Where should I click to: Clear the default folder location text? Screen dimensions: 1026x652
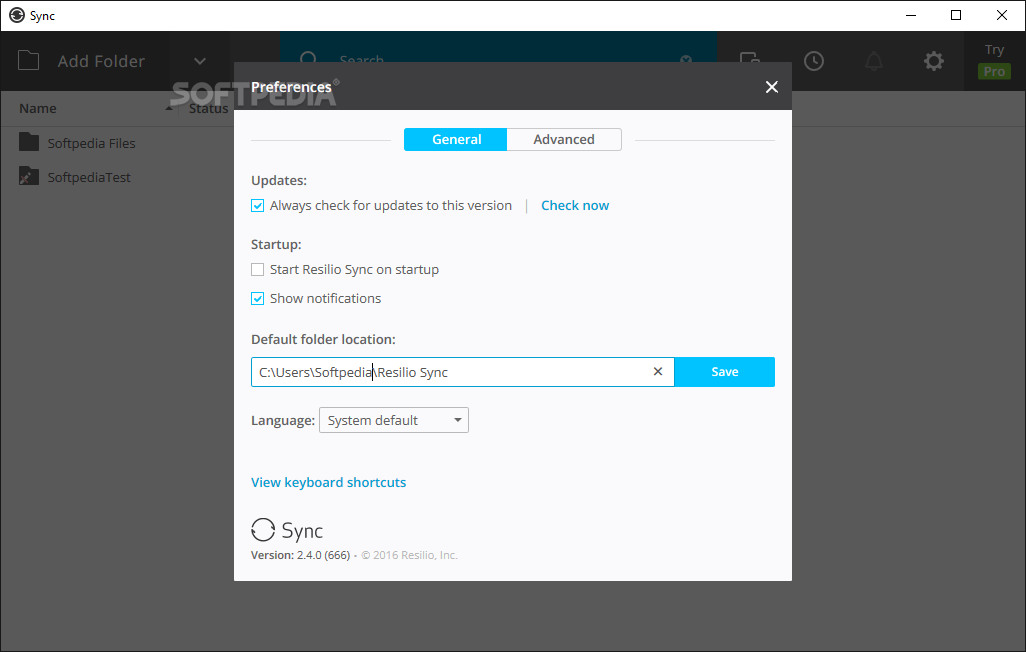pos(658,371)
